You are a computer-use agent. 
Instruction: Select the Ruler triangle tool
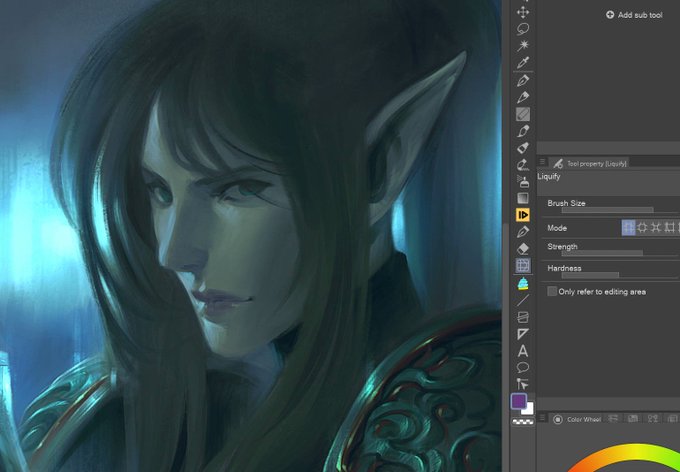(523, 334)
